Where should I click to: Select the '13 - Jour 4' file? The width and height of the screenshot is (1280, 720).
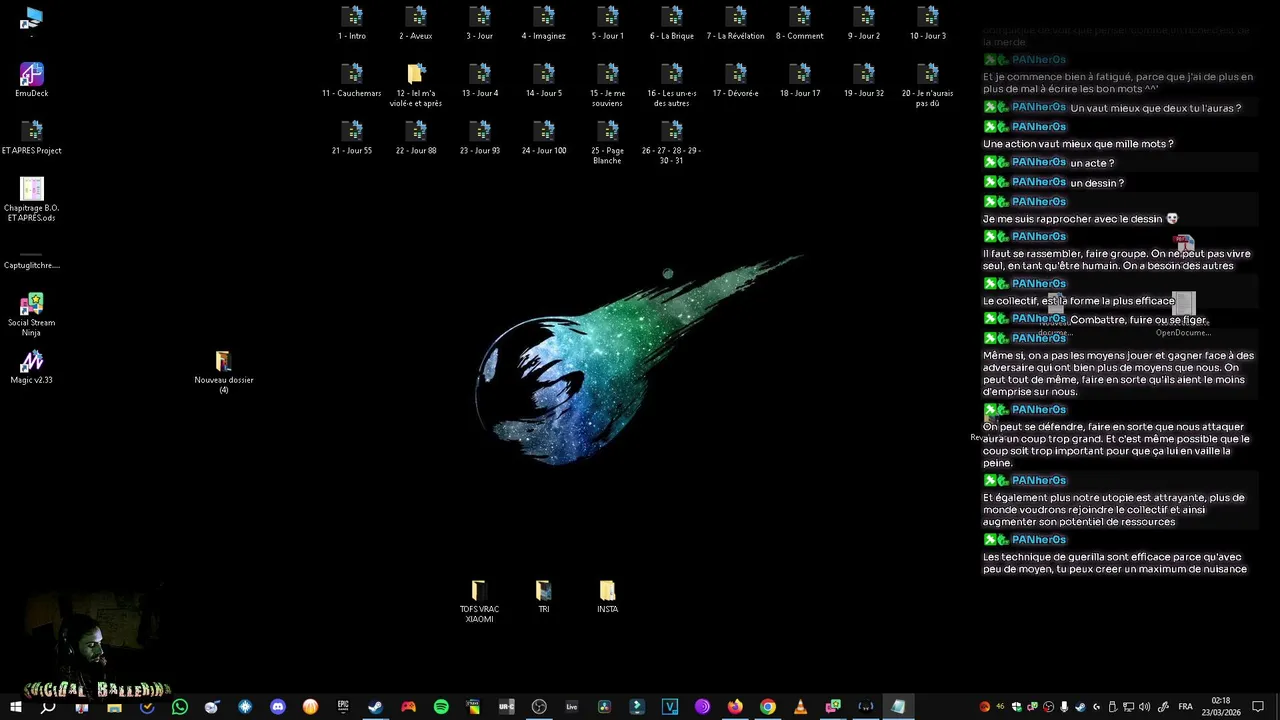pos(480,81)
